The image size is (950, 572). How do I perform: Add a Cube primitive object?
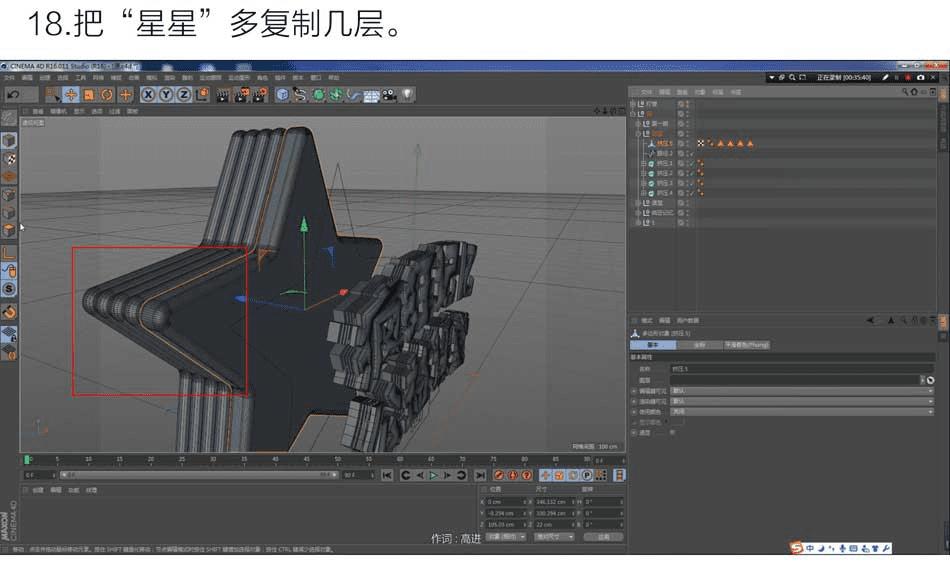[x=282, y=95]
